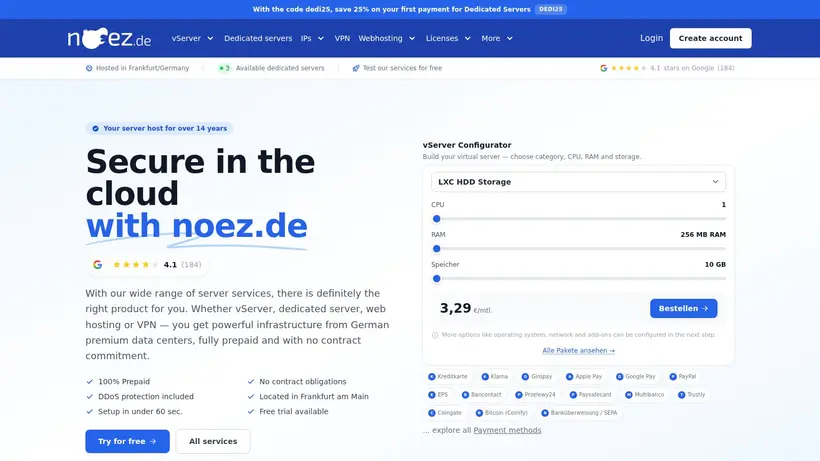Click the Google icon in top rating bar

[x=603, y=68]
